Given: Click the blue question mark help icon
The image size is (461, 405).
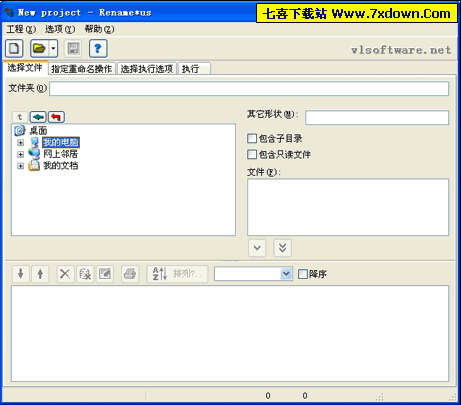Looking at the screenshot, I should tap(98, 49).
